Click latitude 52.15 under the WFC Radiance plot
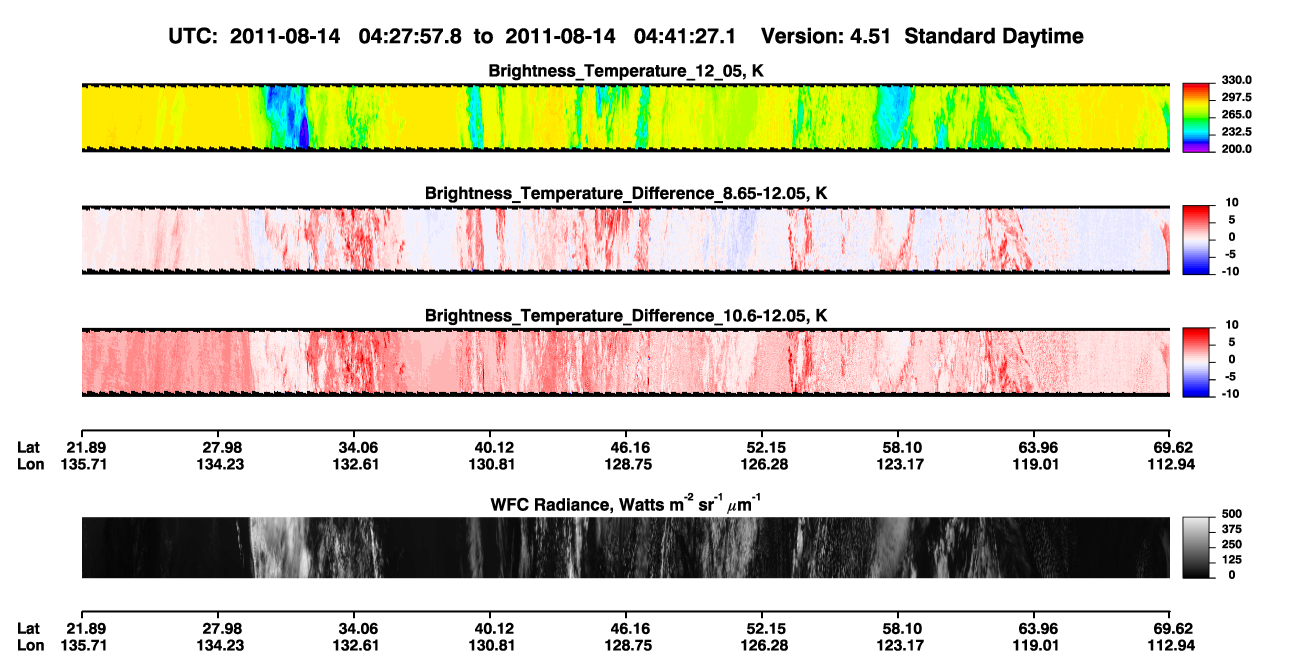 (762, 628)
